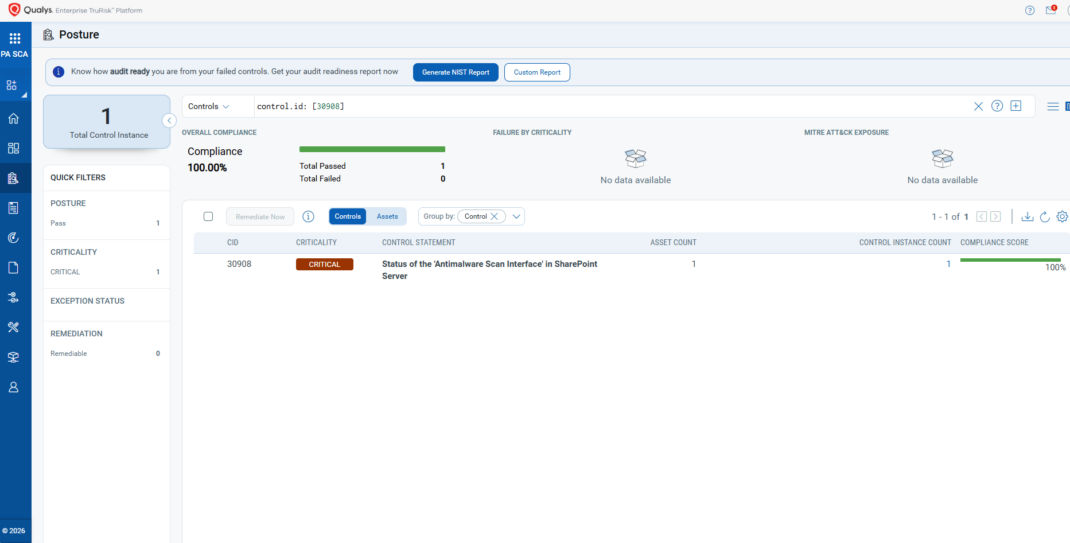Image resolution: width=1070 pixels, height=543 pixels.
Task: Click the info icon in audit banner
Action: click(59, 72)
